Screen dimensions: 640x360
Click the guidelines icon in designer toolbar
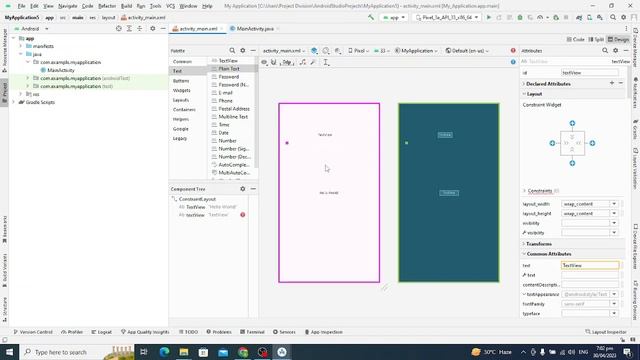tap(326, 62)
